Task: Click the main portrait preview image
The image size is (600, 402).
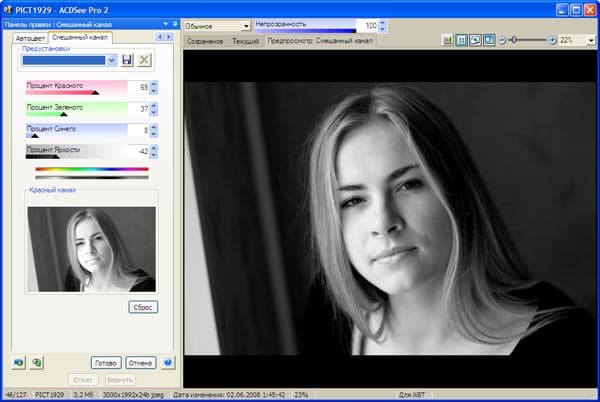Action: pos(390,219)
